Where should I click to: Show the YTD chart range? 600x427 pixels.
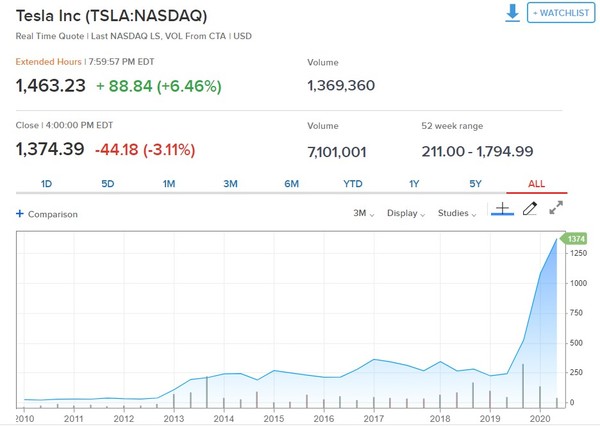(x=352, y=184)
